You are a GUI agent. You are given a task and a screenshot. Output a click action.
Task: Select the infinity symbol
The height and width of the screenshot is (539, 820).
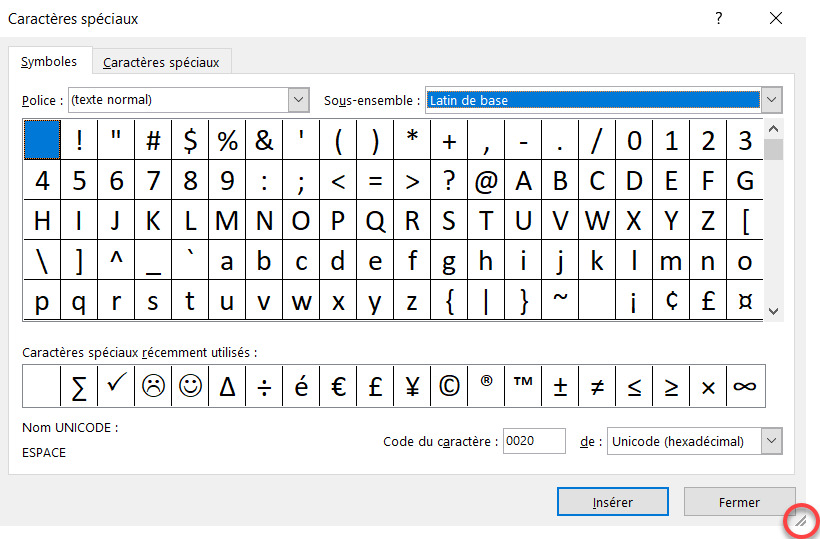746,386
